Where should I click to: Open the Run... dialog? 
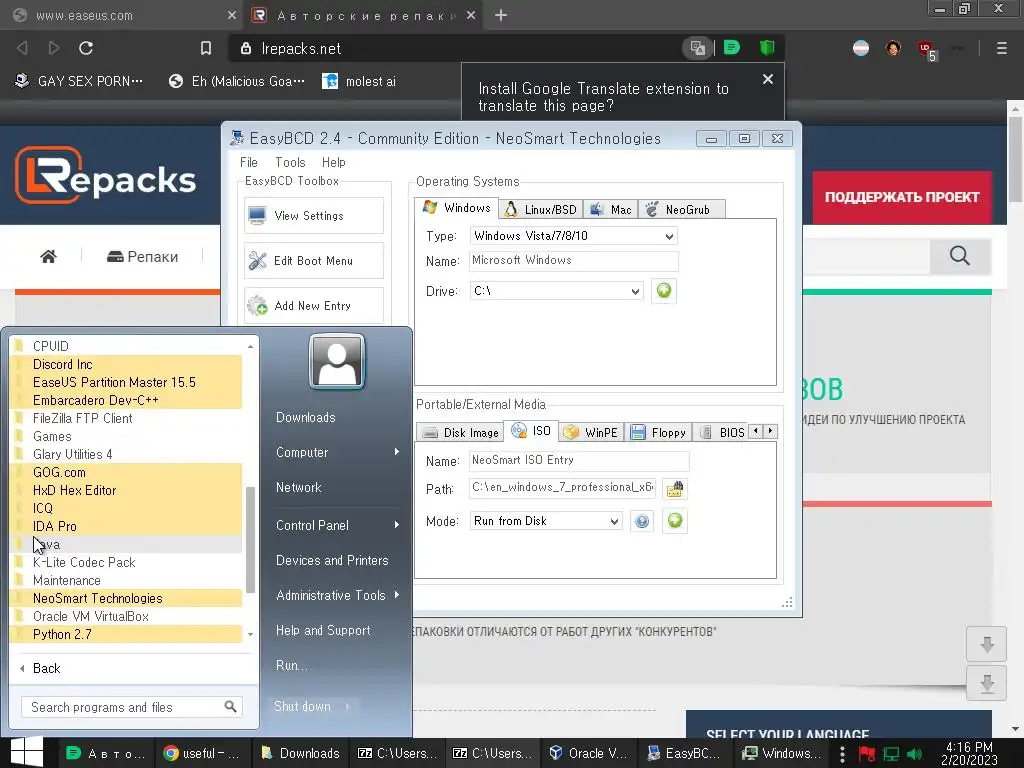[x=292, y=665]
